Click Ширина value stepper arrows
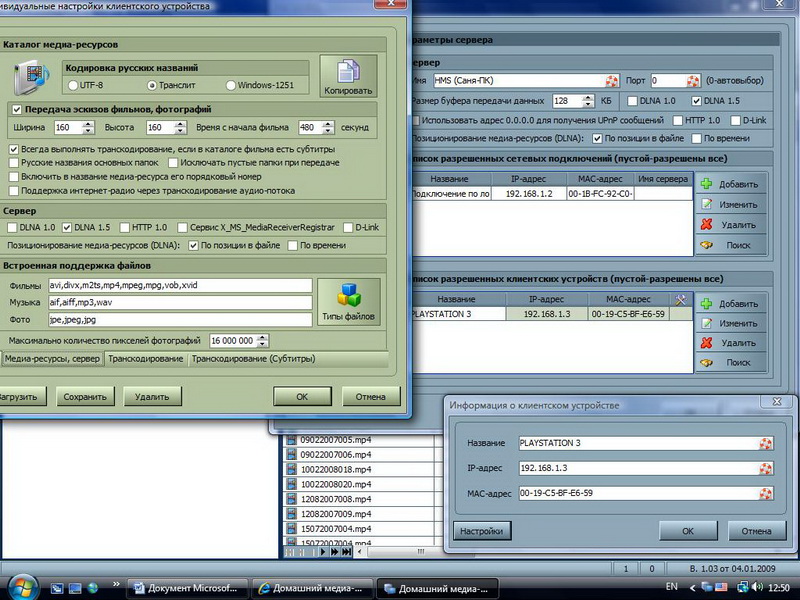The width and height of the screenshot is (800, 600). pyautogui.click(x=88, y=128)
